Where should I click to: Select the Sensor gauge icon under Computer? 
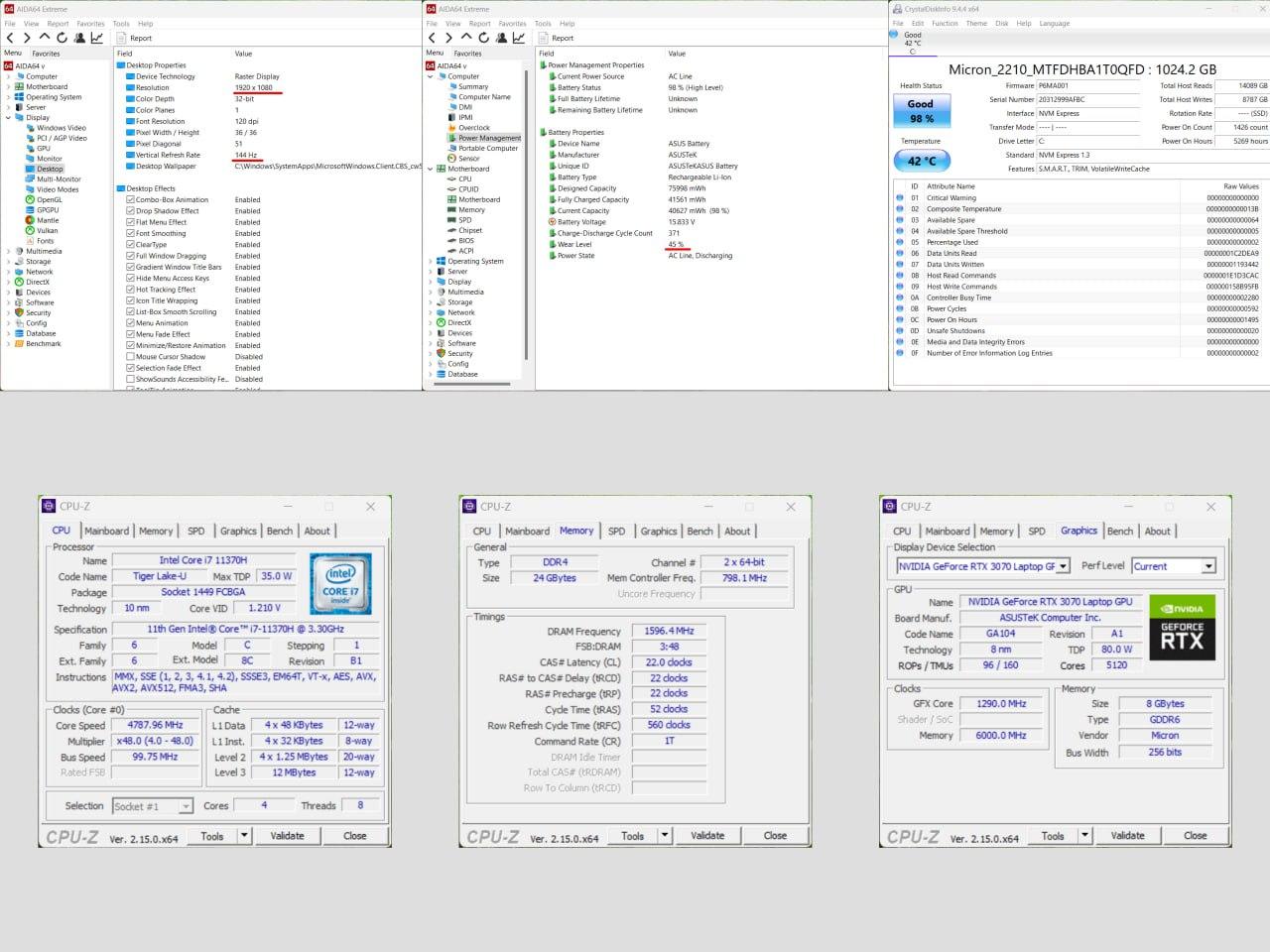tap(451, 159)
